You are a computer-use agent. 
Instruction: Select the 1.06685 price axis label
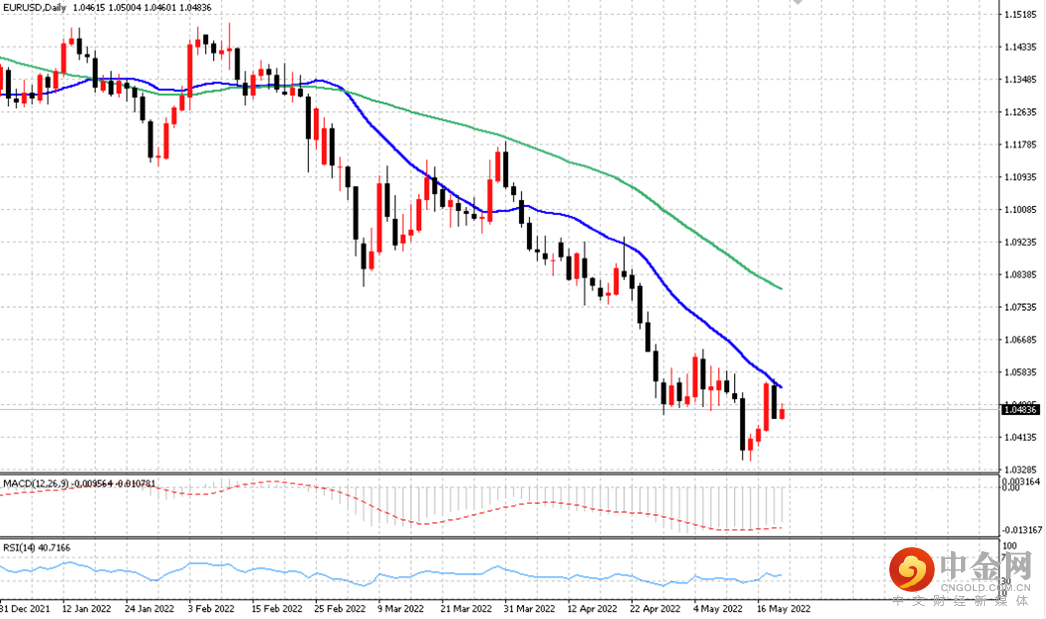coord(1021,340)
